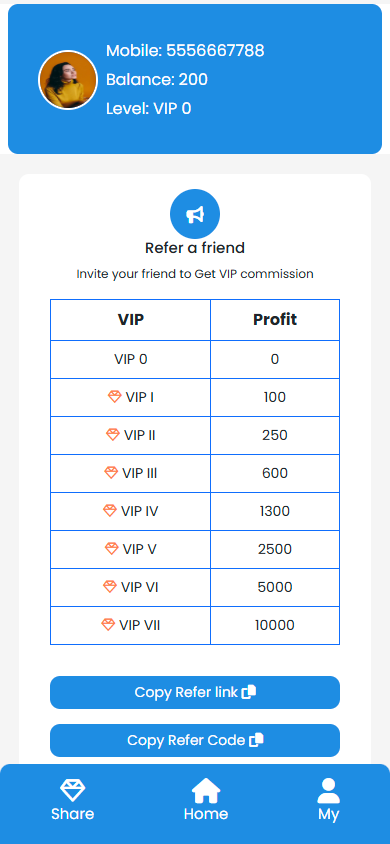Copy Refer link button
The height and width of the screenshot is (844, 390).
195,692
